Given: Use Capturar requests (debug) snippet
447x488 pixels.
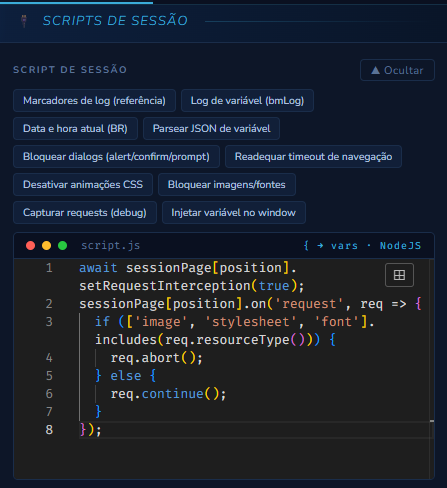Looking at the screenshot, I should click(85, 212).
